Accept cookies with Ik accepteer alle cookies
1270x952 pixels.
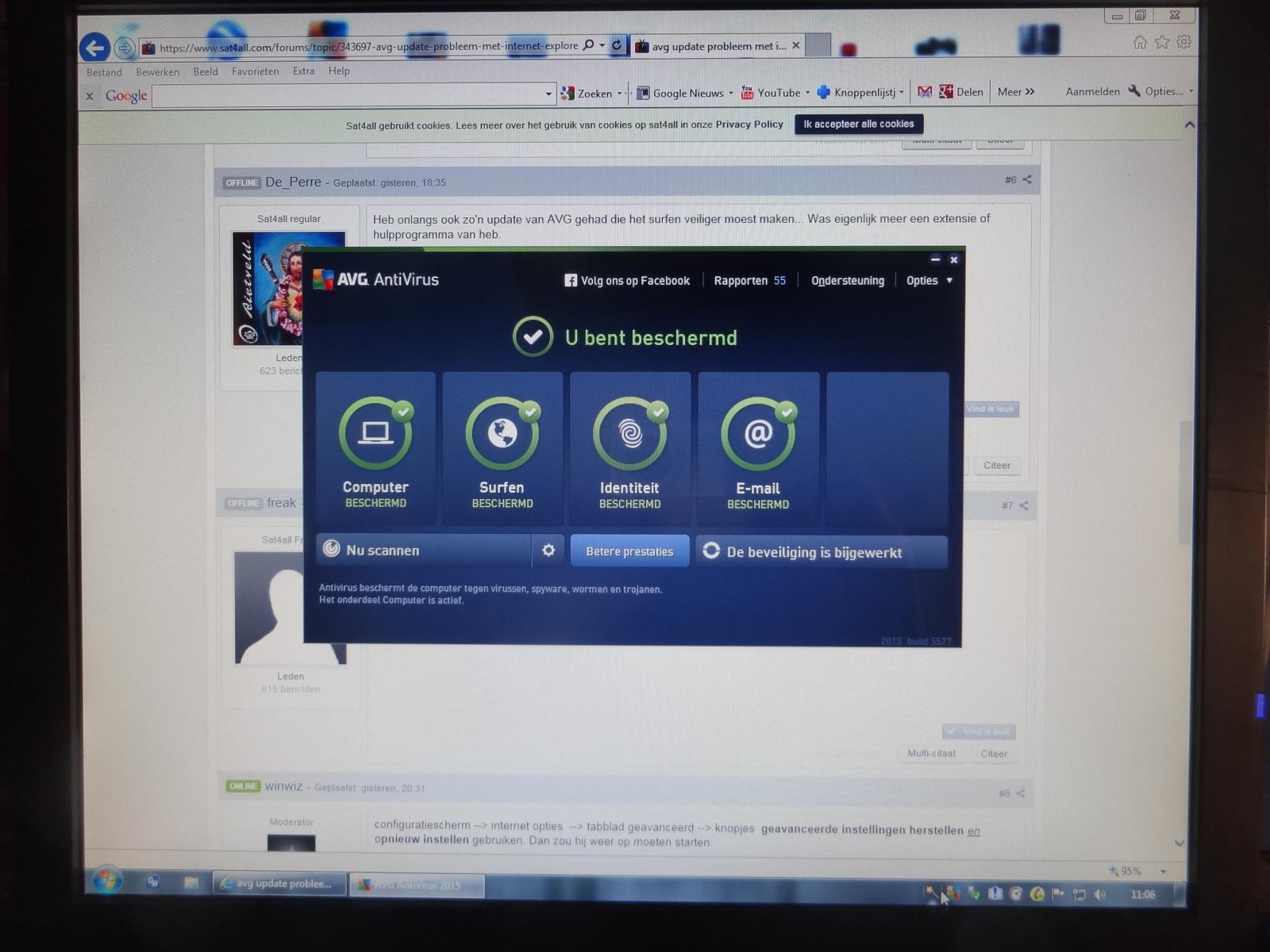click(x=859, y=124)
